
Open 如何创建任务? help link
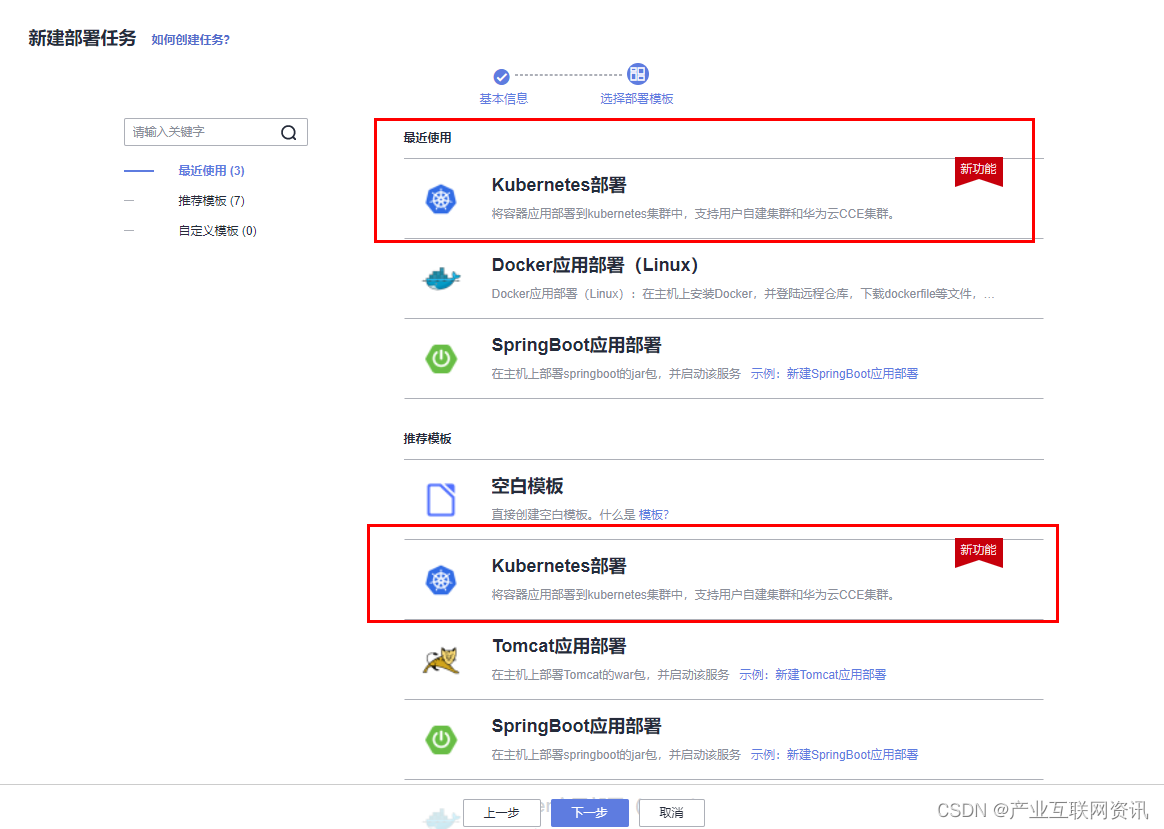click(x=191, y=39)
